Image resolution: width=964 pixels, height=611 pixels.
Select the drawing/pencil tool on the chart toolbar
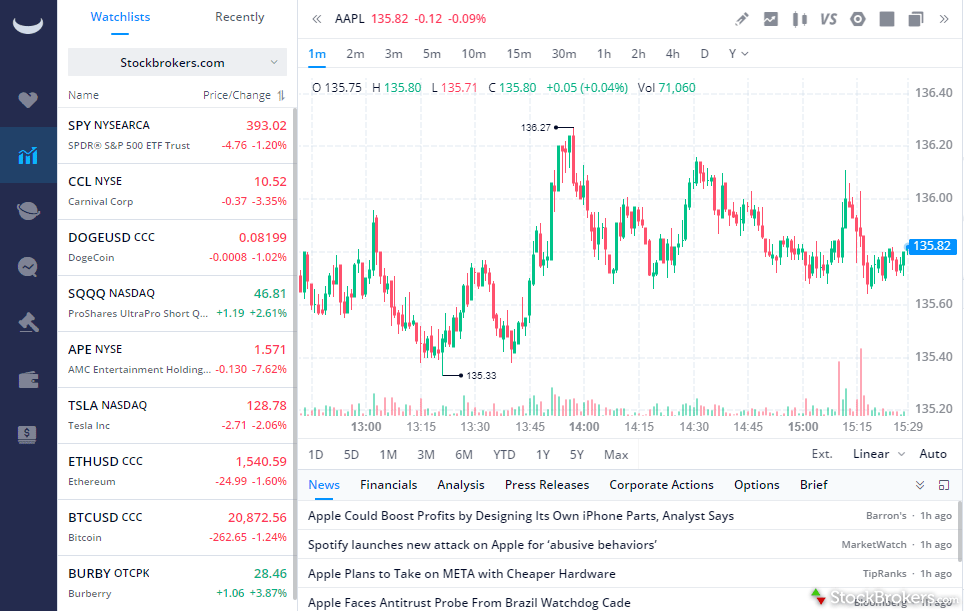740,18
